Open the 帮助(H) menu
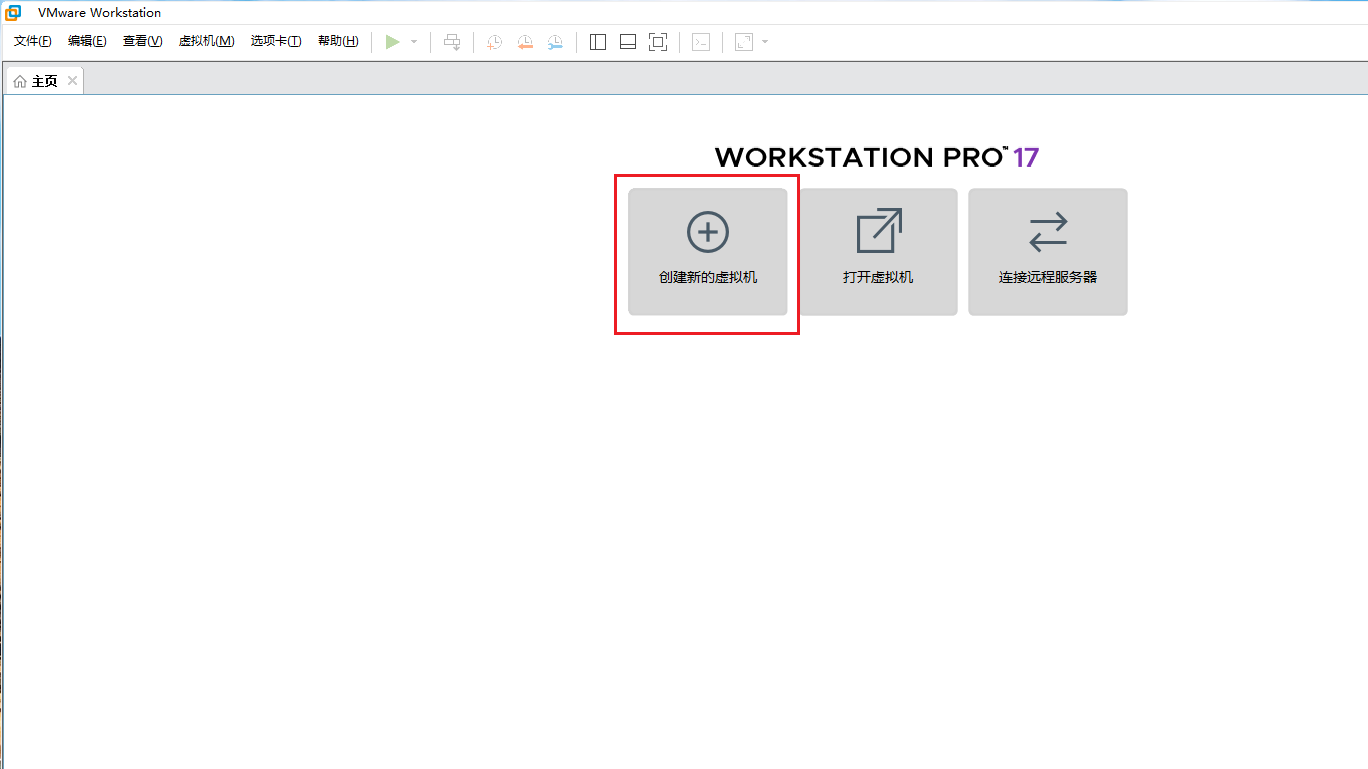The height and width of the screenshot is (769, 1368). click(x=338, y=41)
